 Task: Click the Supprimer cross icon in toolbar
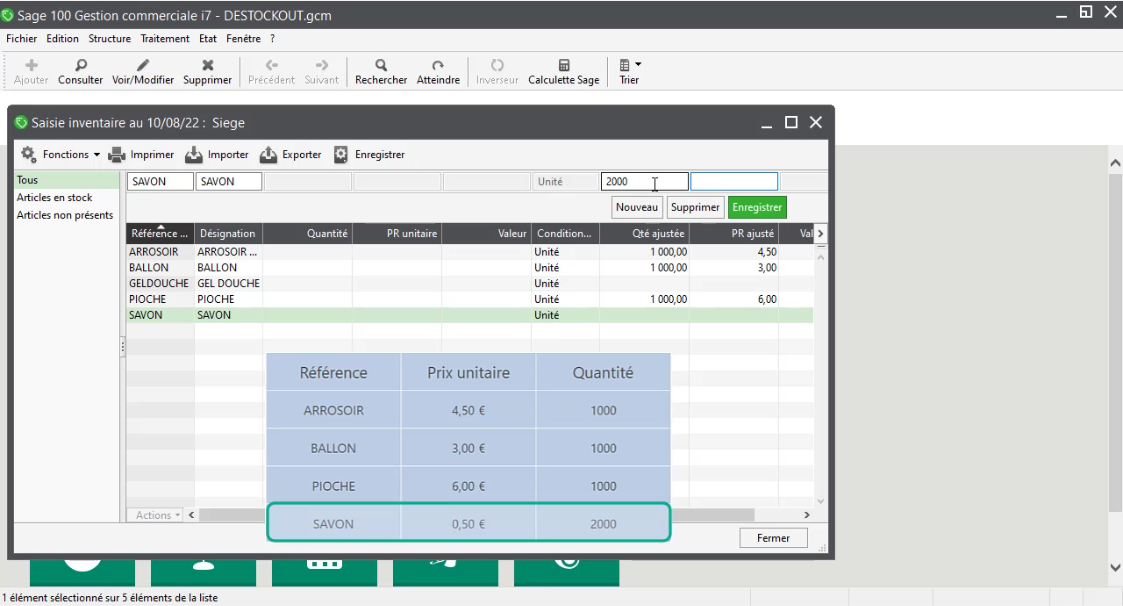pos(207,67)
